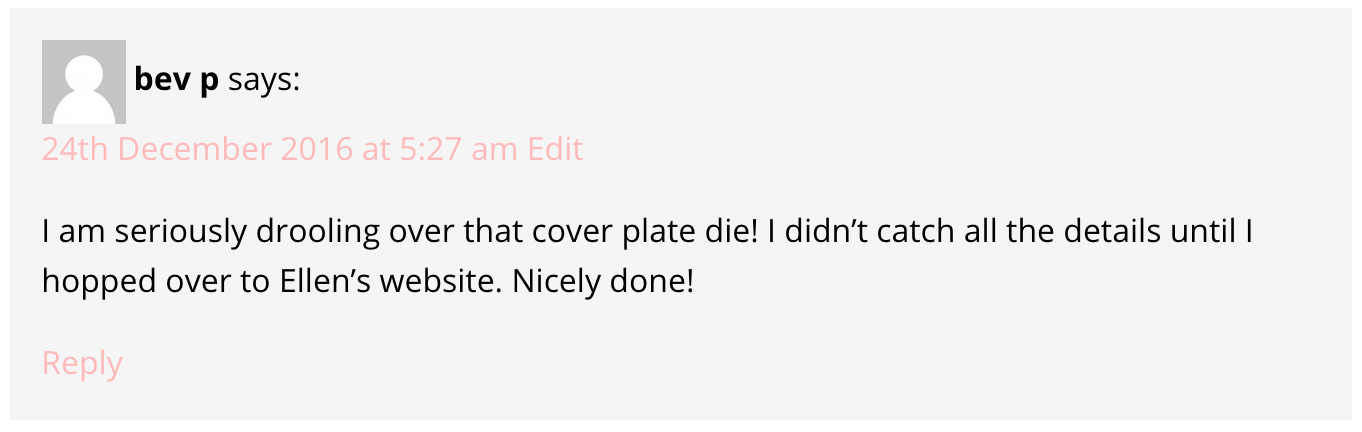Image resolution: width=1362 pixels, height=432 pixels.
Task: Click the word "says:" after the author
Action: pos(263,80)
